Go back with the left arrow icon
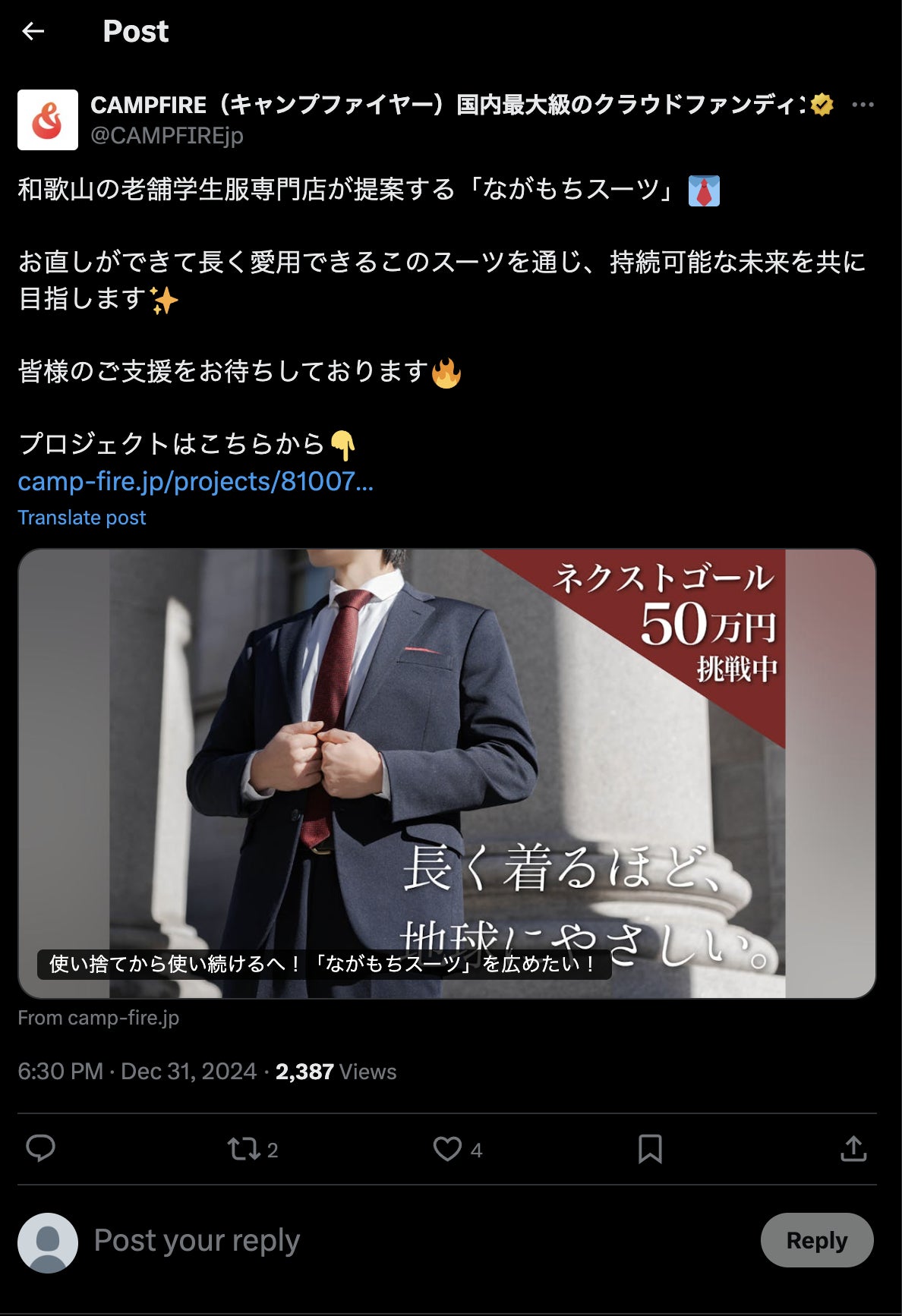The width and height of the screenshot is (902, 1316). tap(33, 31)
